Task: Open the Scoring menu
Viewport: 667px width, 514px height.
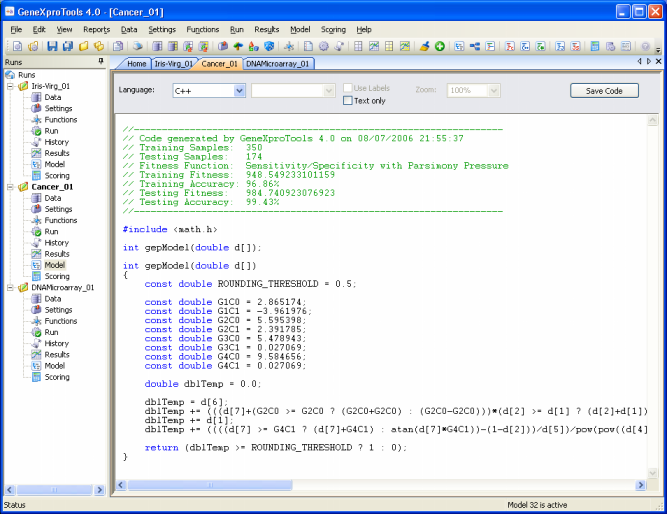Action: pos(333,29)
